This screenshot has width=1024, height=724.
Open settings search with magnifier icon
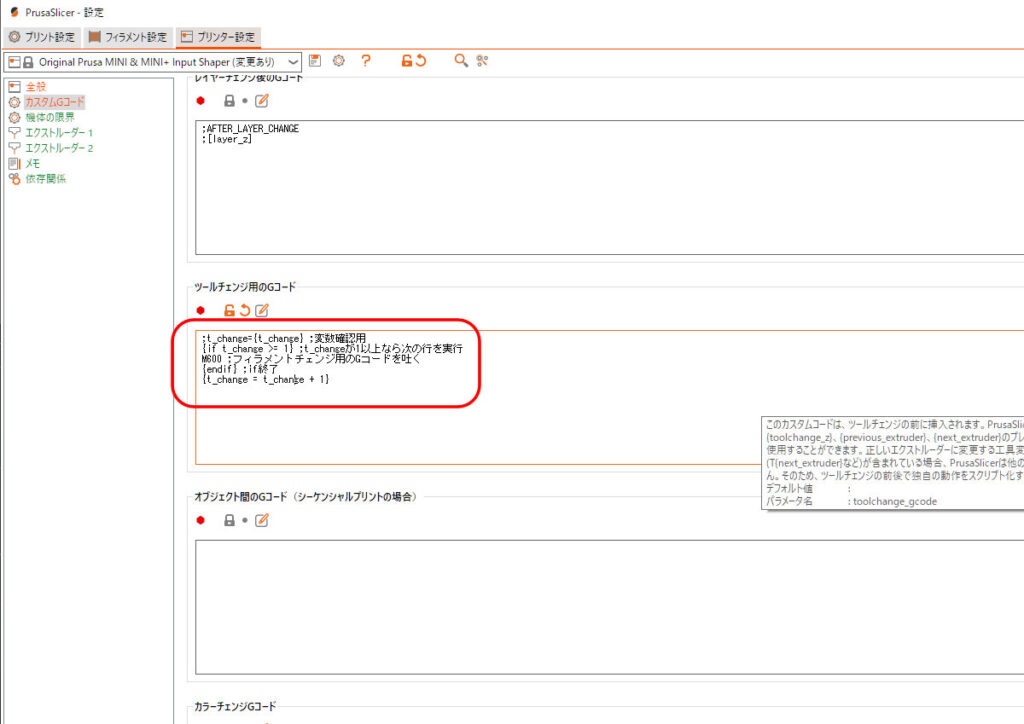point(461,61)
